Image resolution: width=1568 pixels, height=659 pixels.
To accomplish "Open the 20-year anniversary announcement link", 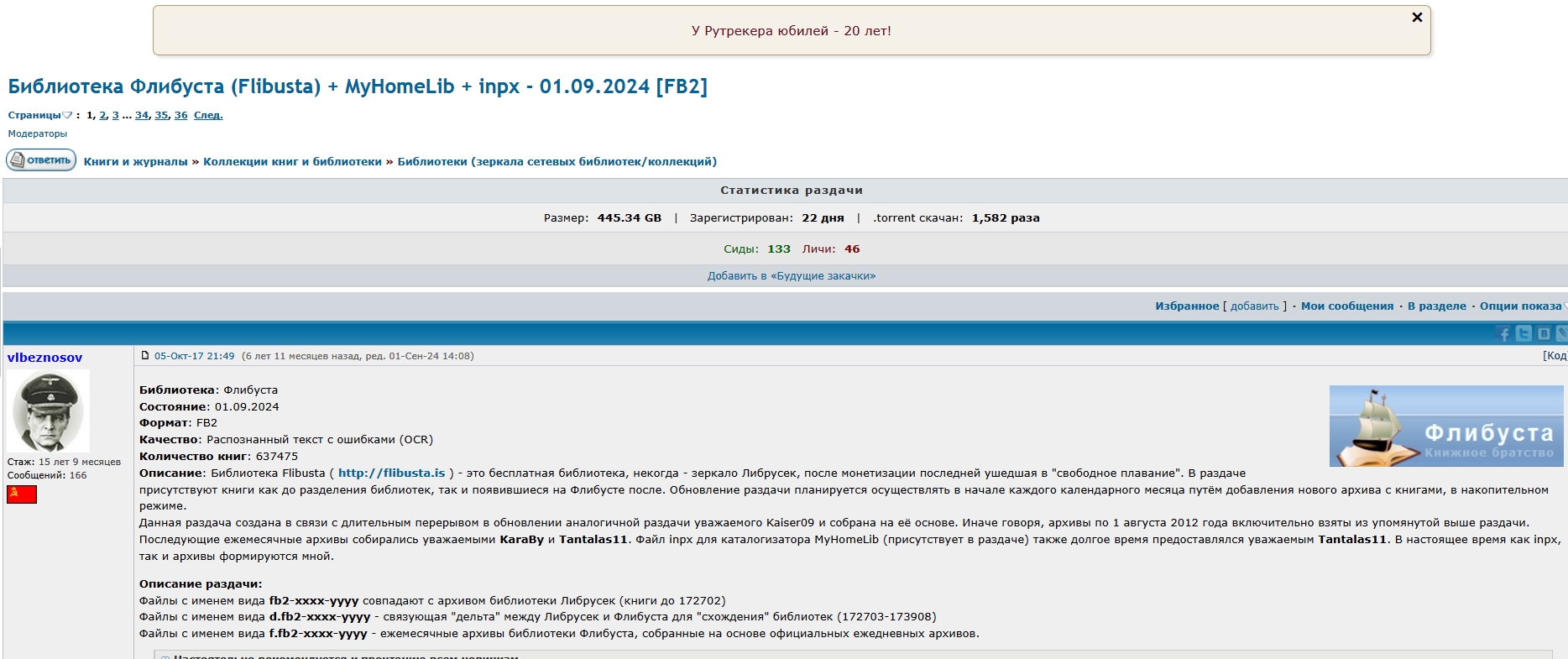I will pyautogui.click(x=791, y=31).
